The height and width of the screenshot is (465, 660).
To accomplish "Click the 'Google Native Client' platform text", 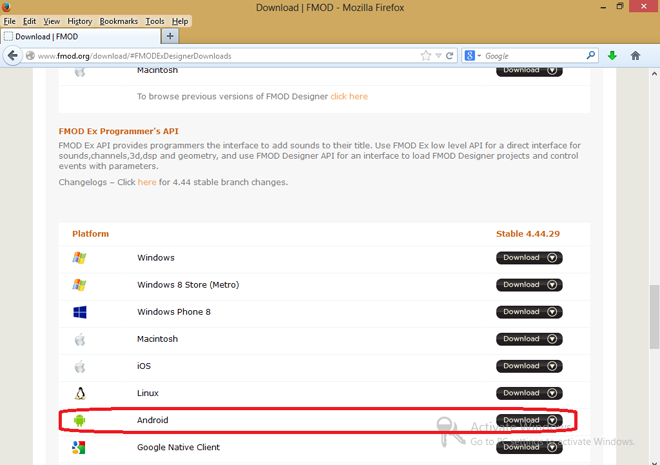I will point(178,447).
